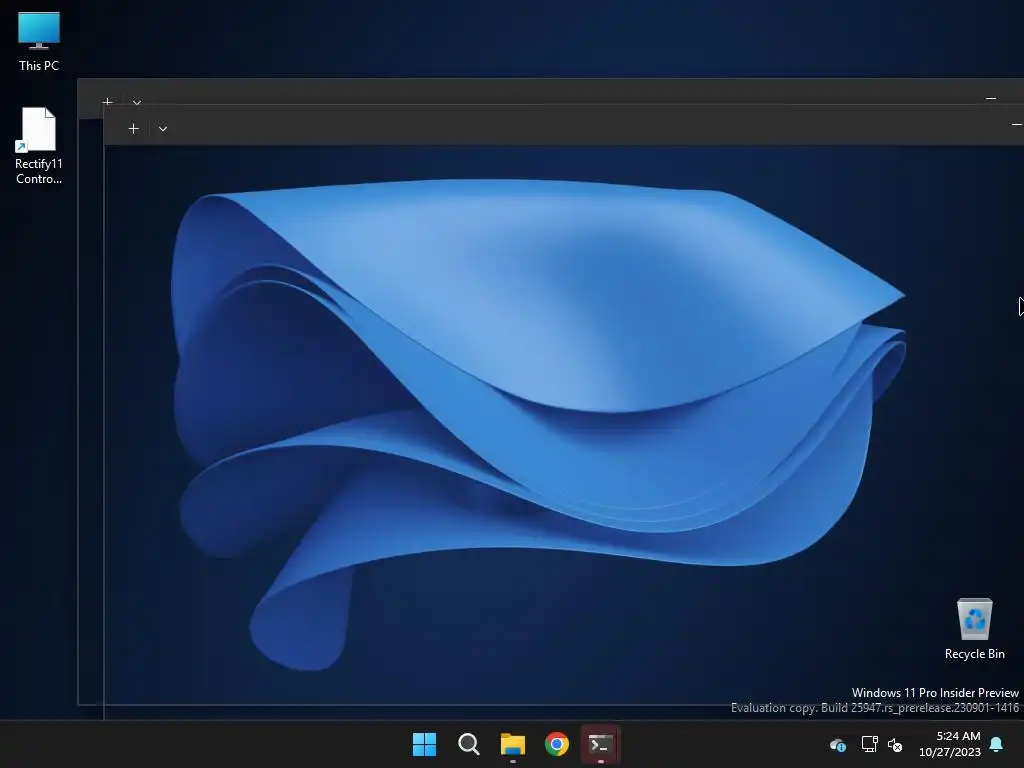Open clock showing 5:24 AM
Viewport: 1024px width, 768px height.
point(950,744)
